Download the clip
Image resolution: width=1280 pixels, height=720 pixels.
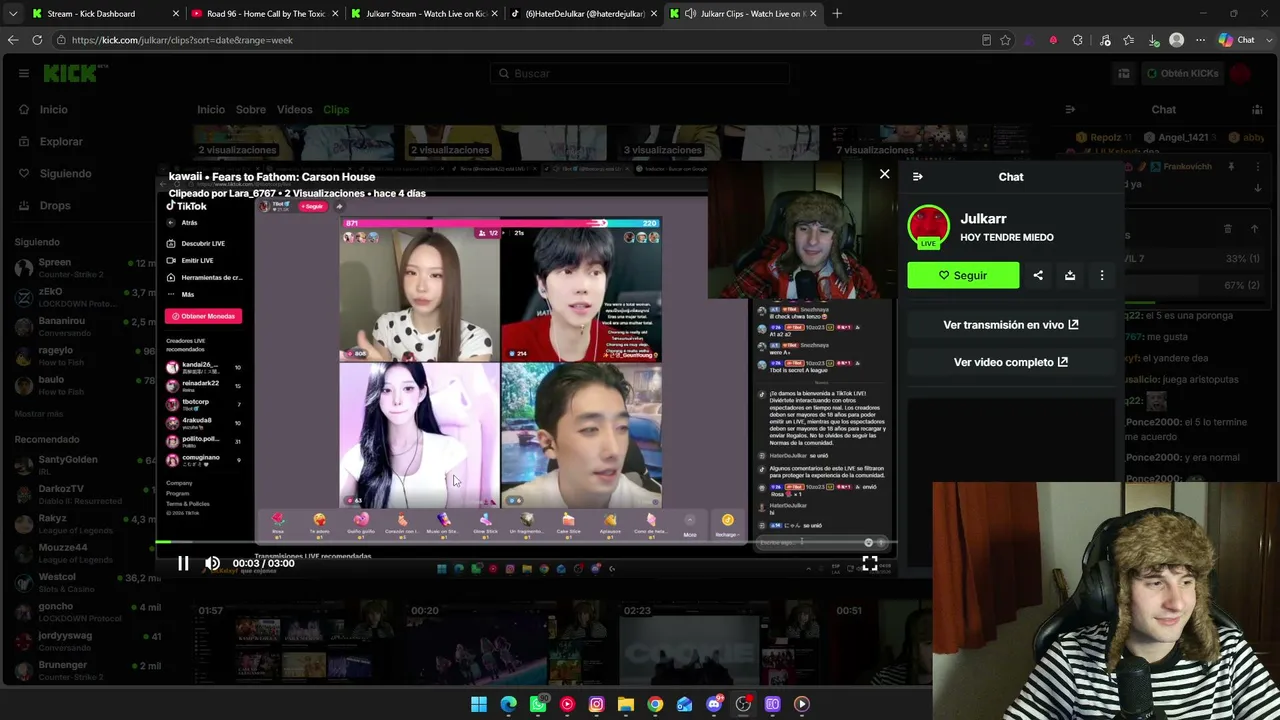[x=1070, y=275]
